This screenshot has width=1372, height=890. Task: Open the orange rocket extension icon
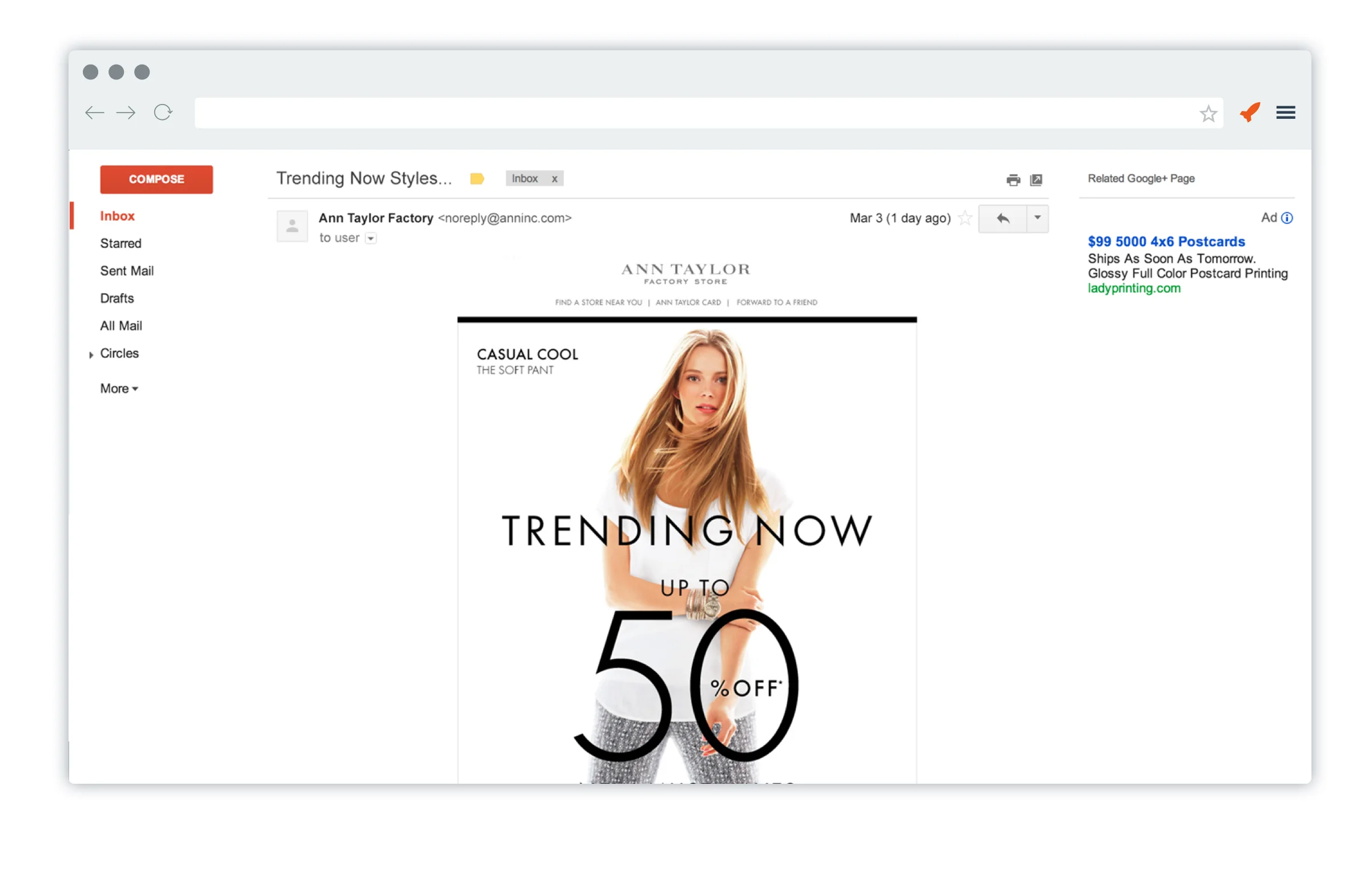tap(1250, 112)
